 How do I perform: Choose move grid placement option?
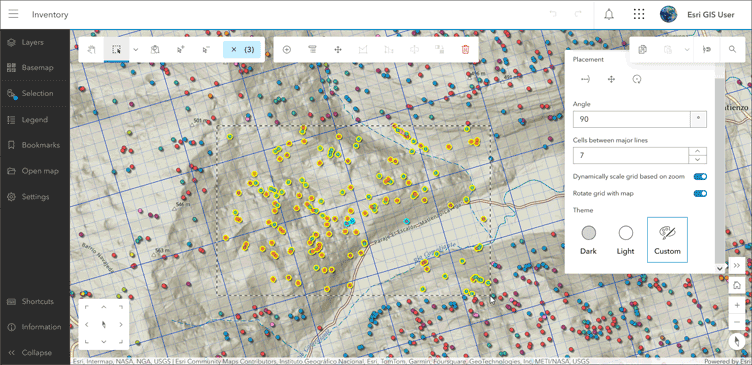pyautogui.click(x=611, y=80)
